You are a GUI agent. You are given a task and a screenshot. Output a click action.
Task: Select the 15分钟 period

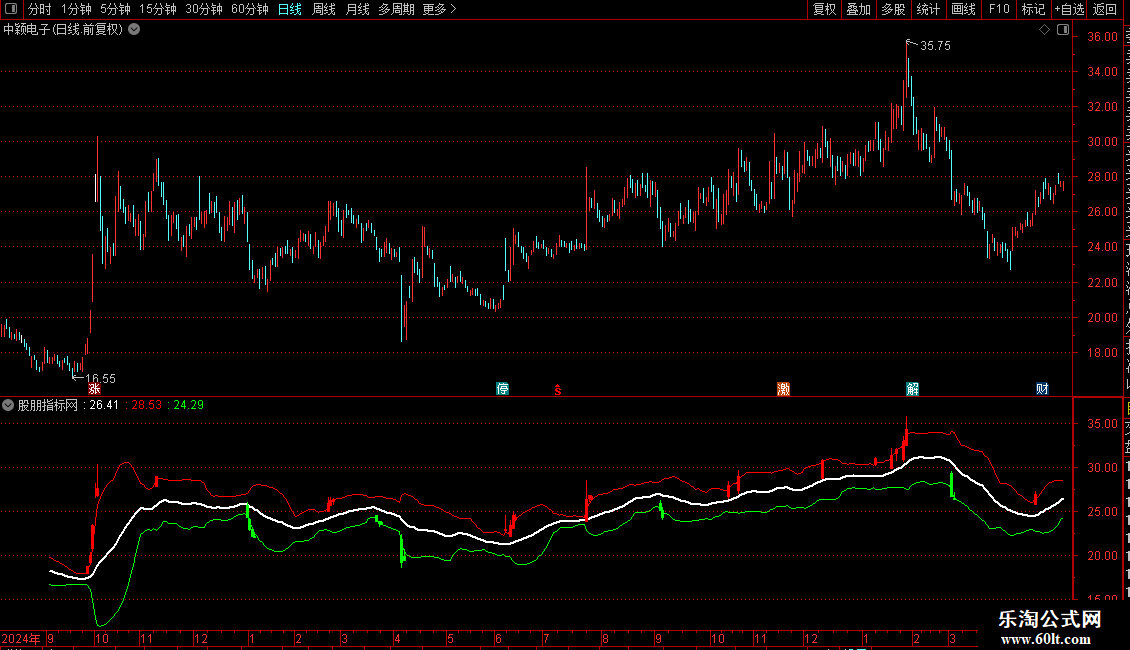pos(158,9)
